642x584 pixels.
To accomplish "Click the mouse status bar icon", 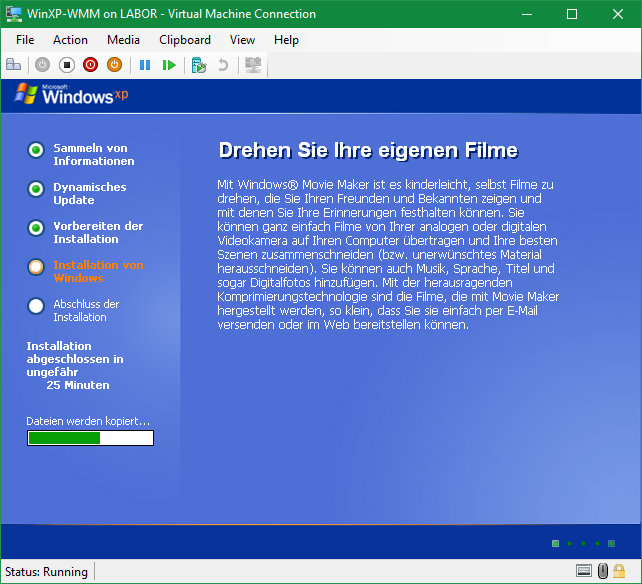I will (x=603, y=571).
